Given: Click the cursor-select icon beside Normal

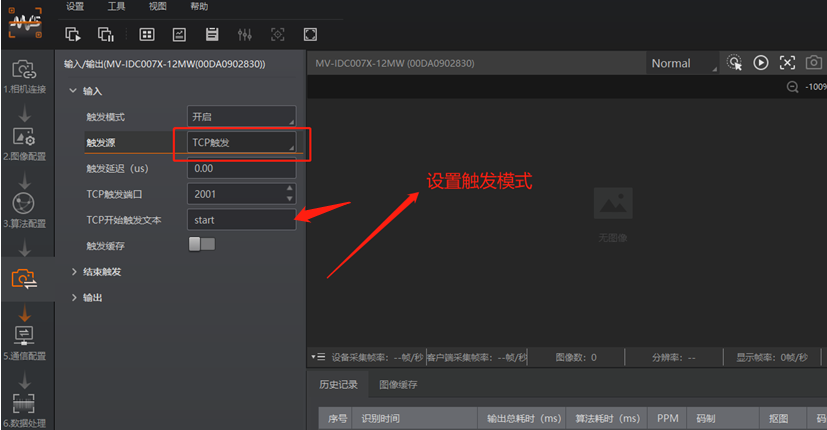Looking at the screenshot, I should click(x=734, y=63).
